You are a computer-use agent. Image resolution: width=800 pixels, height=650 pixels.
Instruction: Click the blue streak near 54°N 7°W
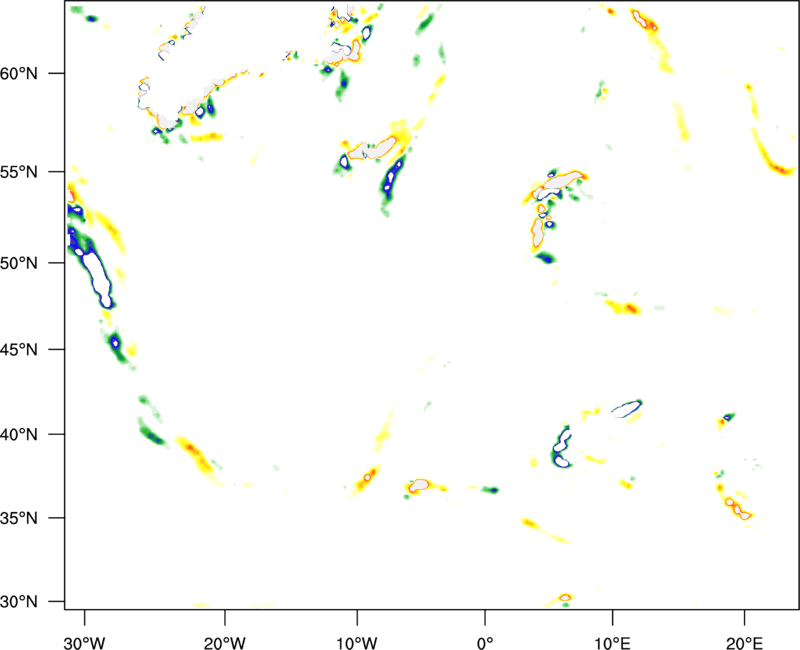click(x=394, y=180)
